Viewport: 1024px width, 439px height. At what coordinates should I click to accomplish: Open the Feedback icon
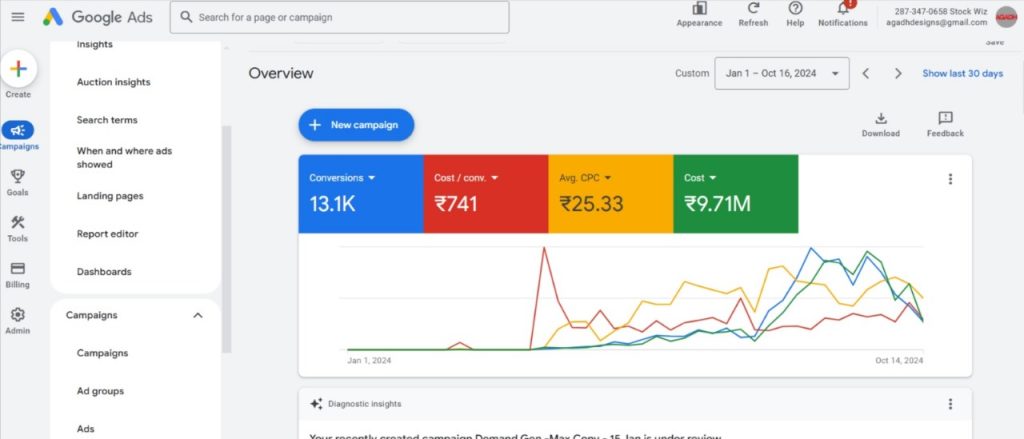click(945, 118)
